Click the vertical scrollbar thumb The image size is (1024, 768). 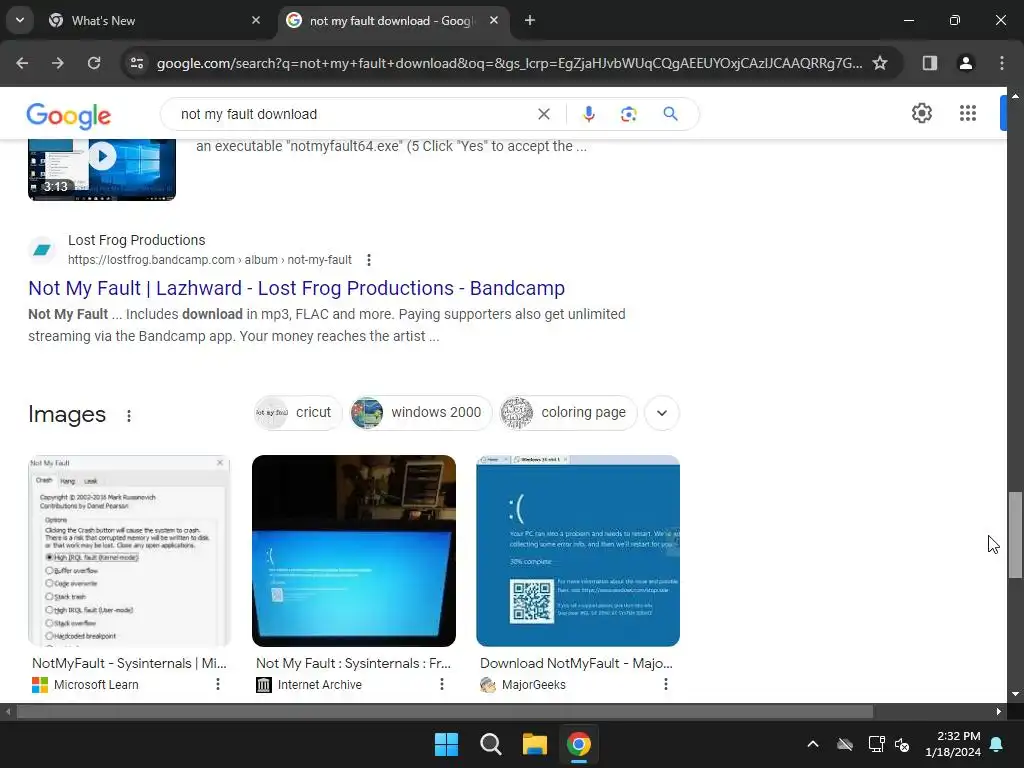pos(1015,535)
